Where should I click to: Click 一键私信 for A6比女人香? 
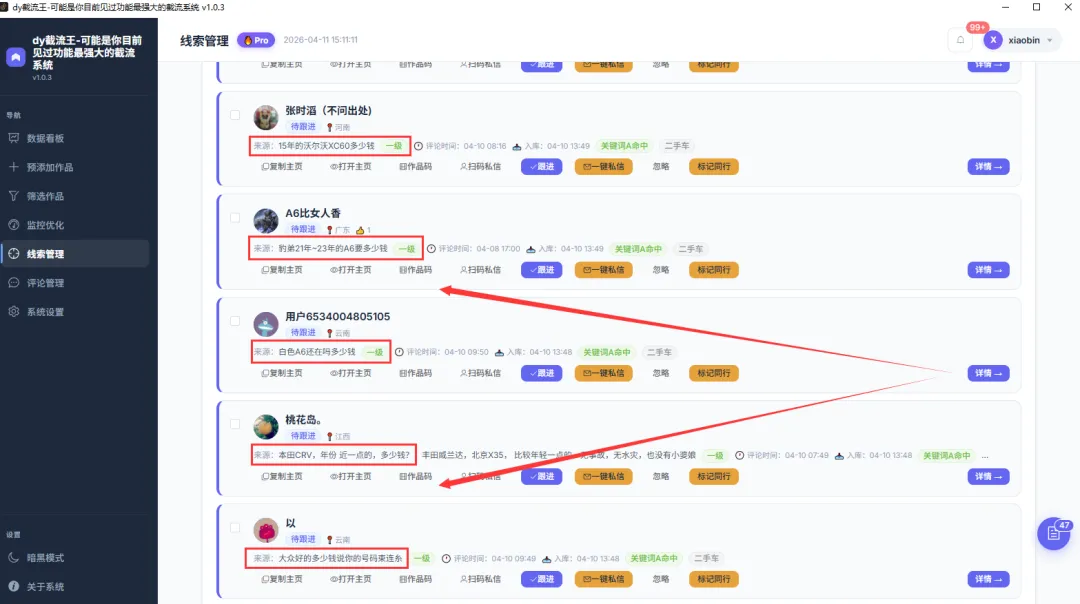(x=603, y=270)
